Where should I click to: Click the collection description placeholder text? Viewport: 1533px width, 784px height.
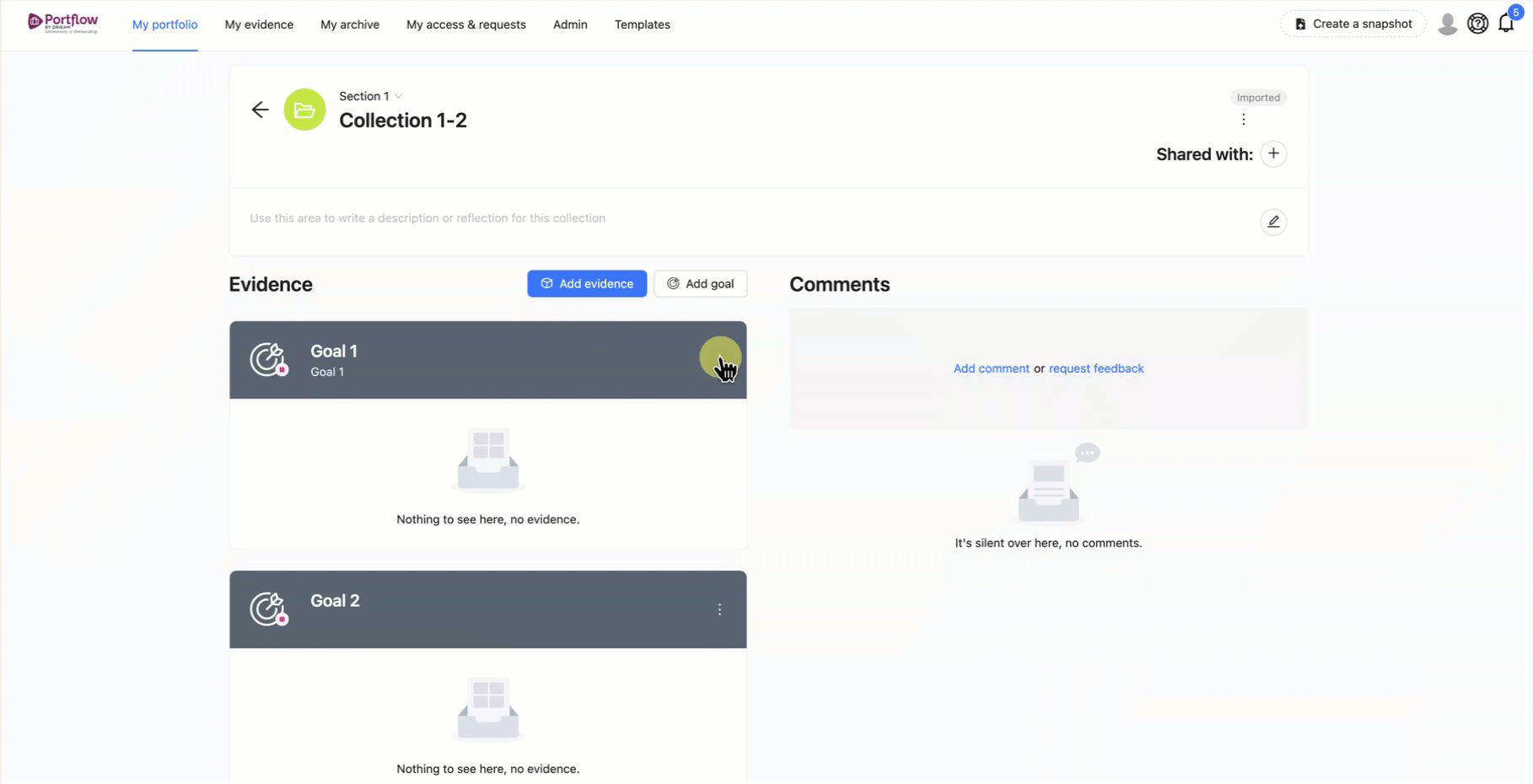coord(428,218)
